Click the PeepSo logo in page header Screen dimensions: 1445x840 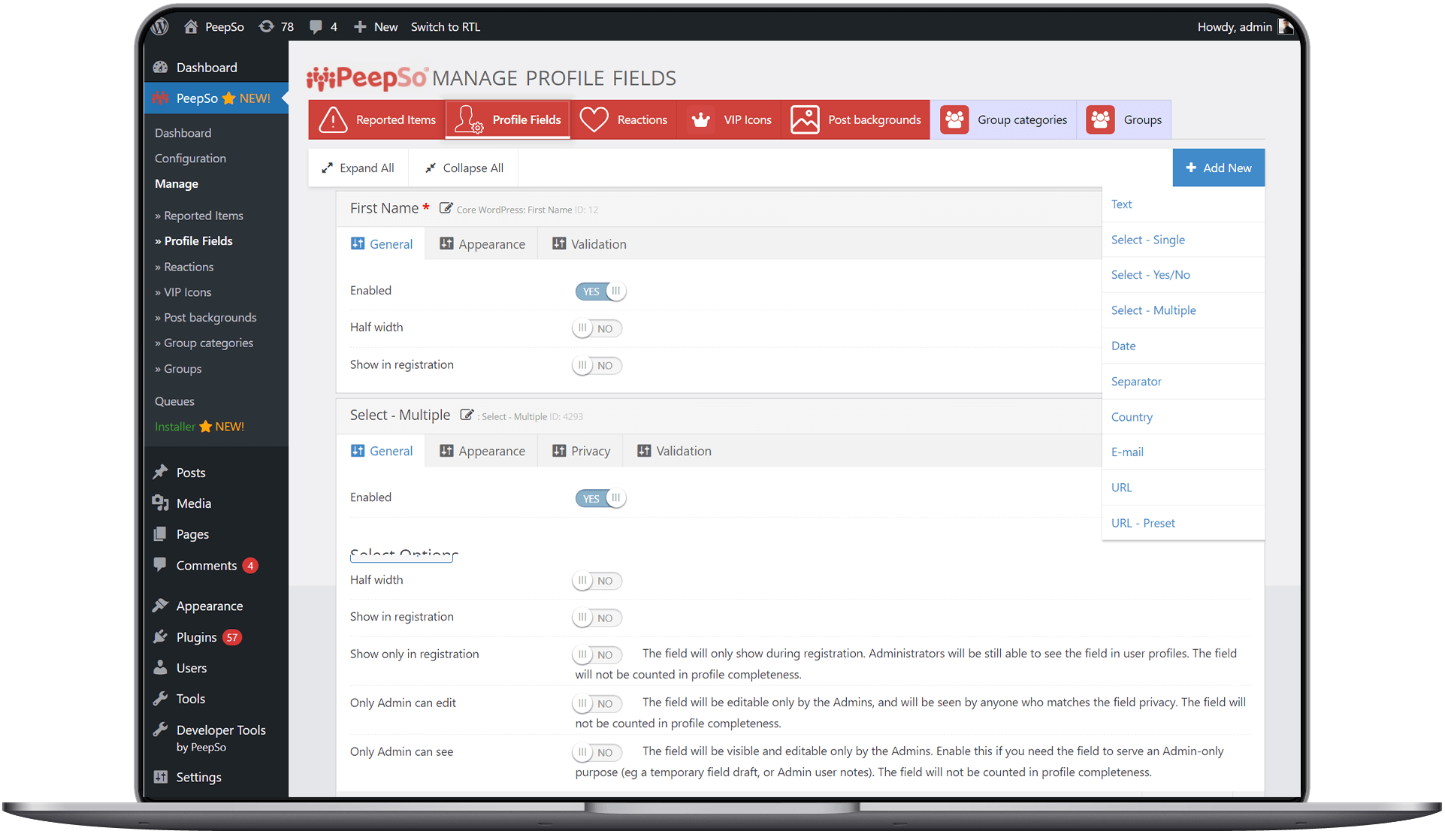[x=367, y=78]
